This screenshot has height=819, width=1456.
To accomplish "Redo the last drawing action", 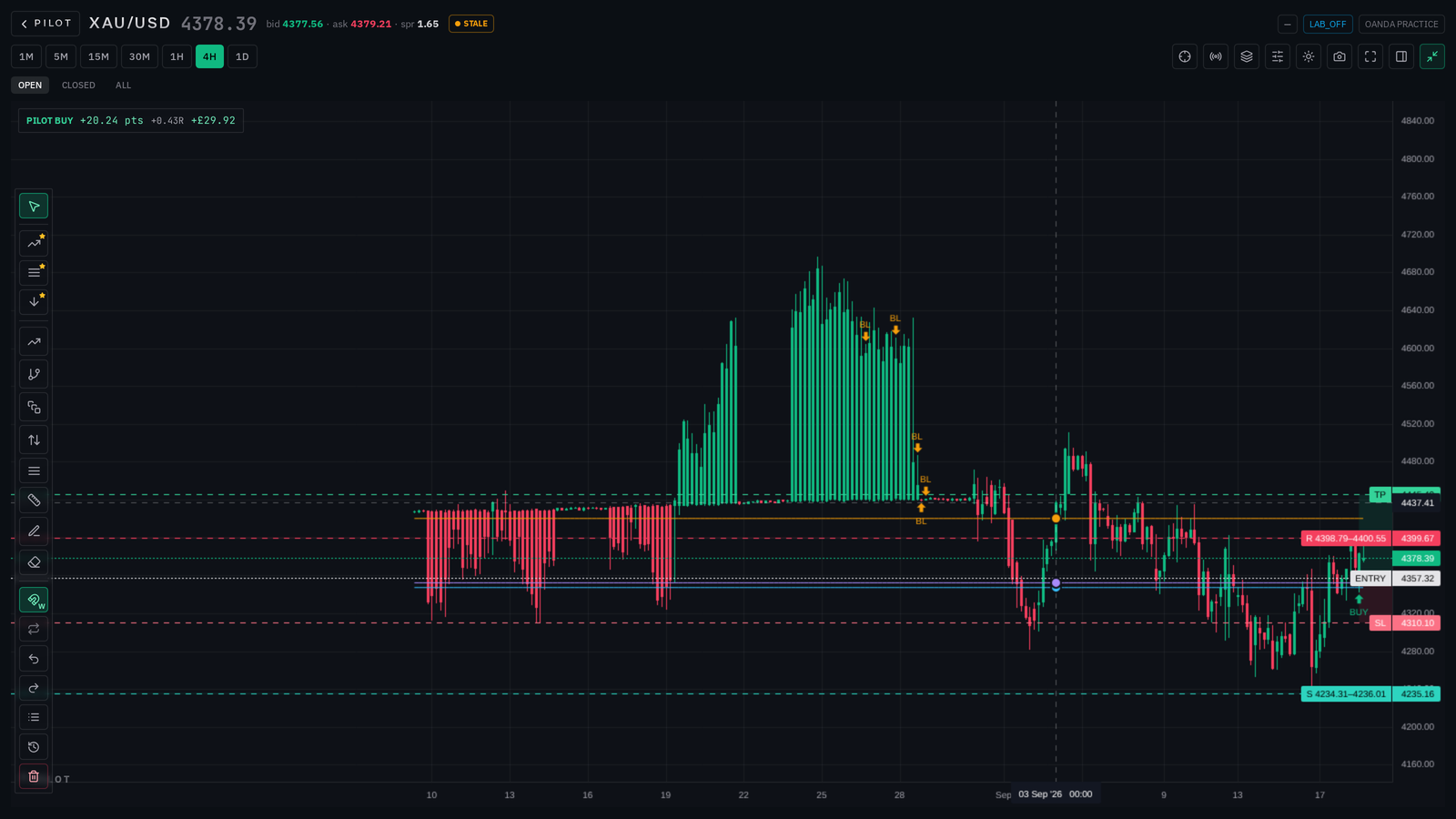I will (34, 688).
